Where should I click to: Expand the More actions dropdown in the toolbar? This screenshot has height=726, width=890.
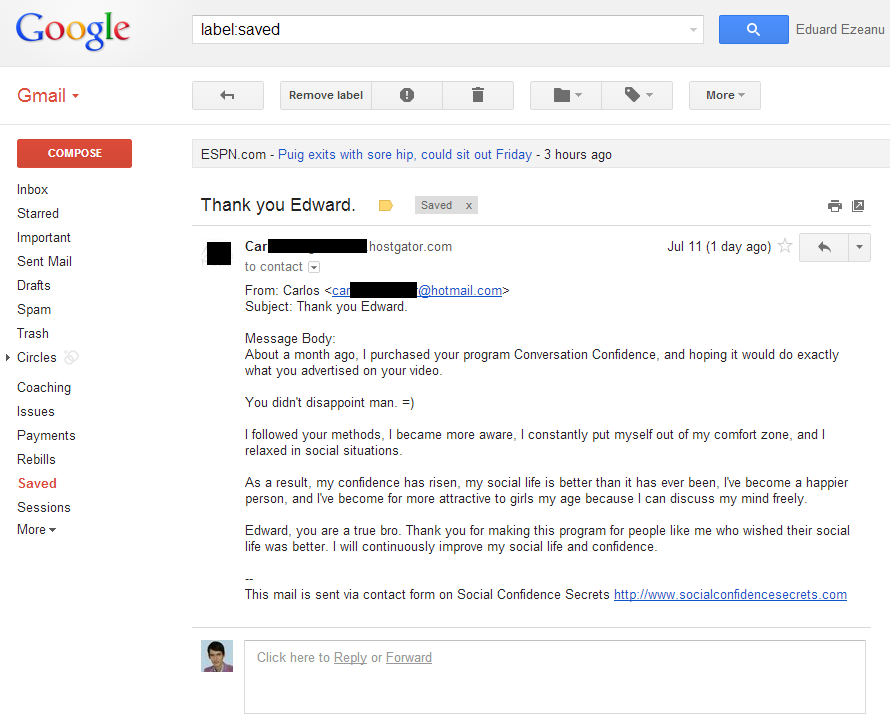tap(725, 95)
